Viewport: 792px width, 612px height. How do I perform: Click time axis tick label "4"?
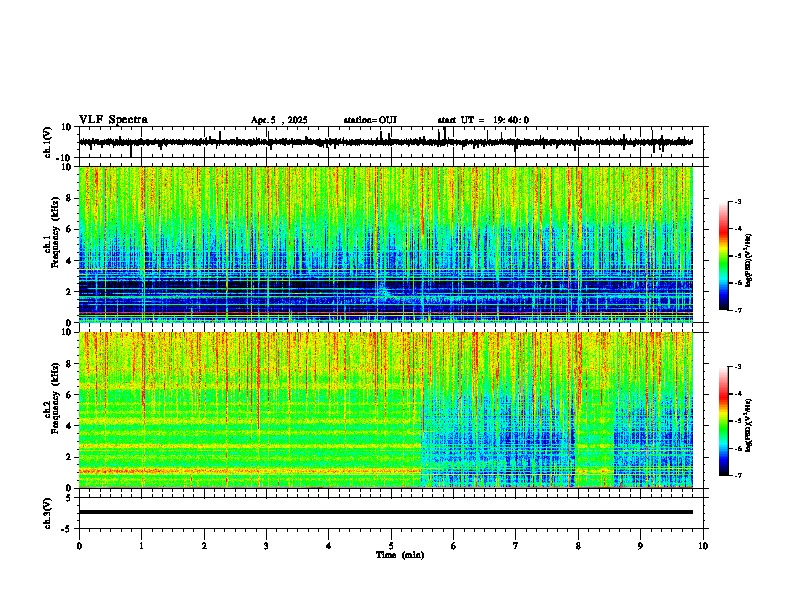pyautogui.click(x=329, y=546)
